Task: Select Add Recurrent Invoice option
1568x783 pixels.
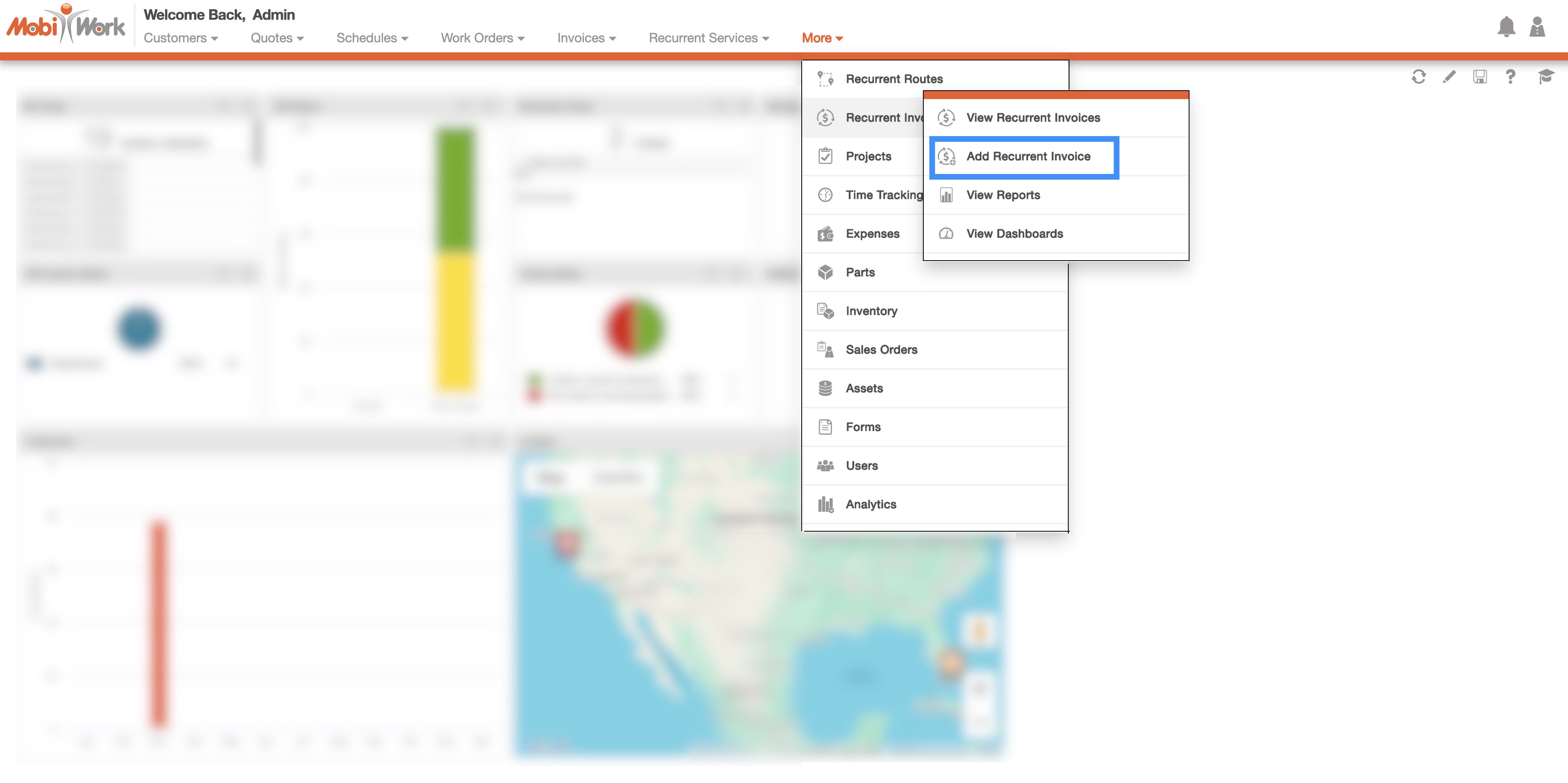Action: point(1028,156)
